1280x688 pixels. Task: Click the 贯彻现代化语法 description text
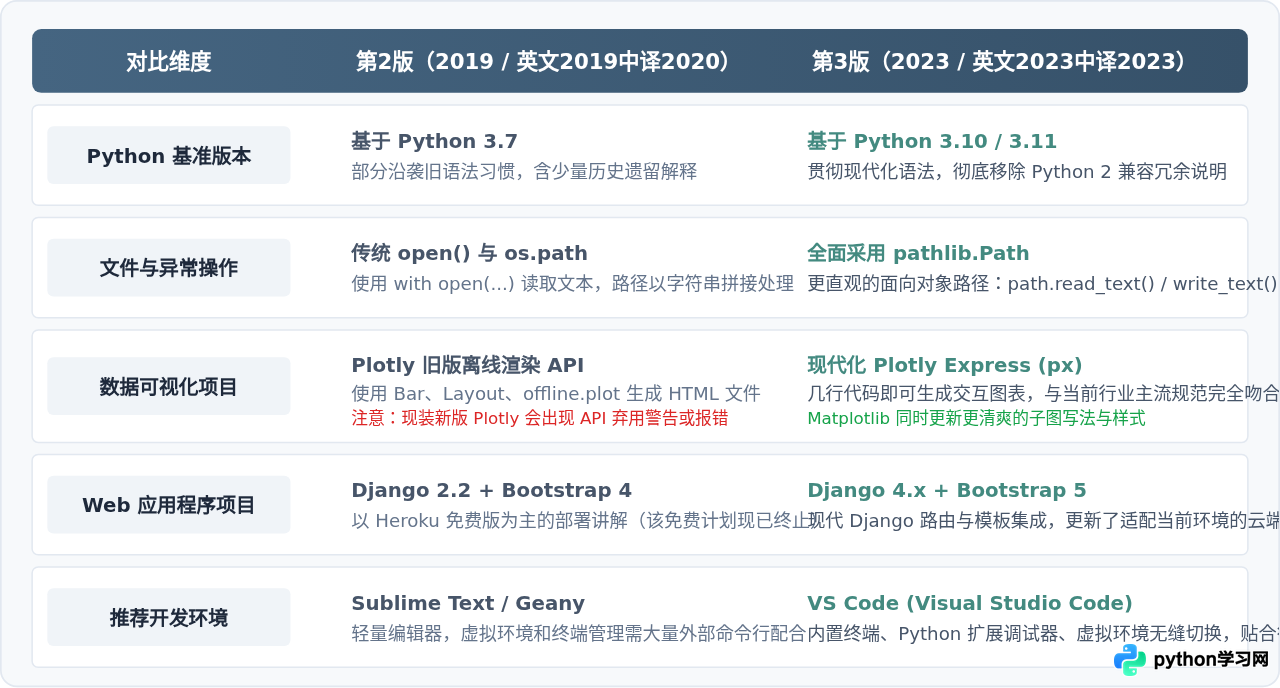pos(1017,172)
